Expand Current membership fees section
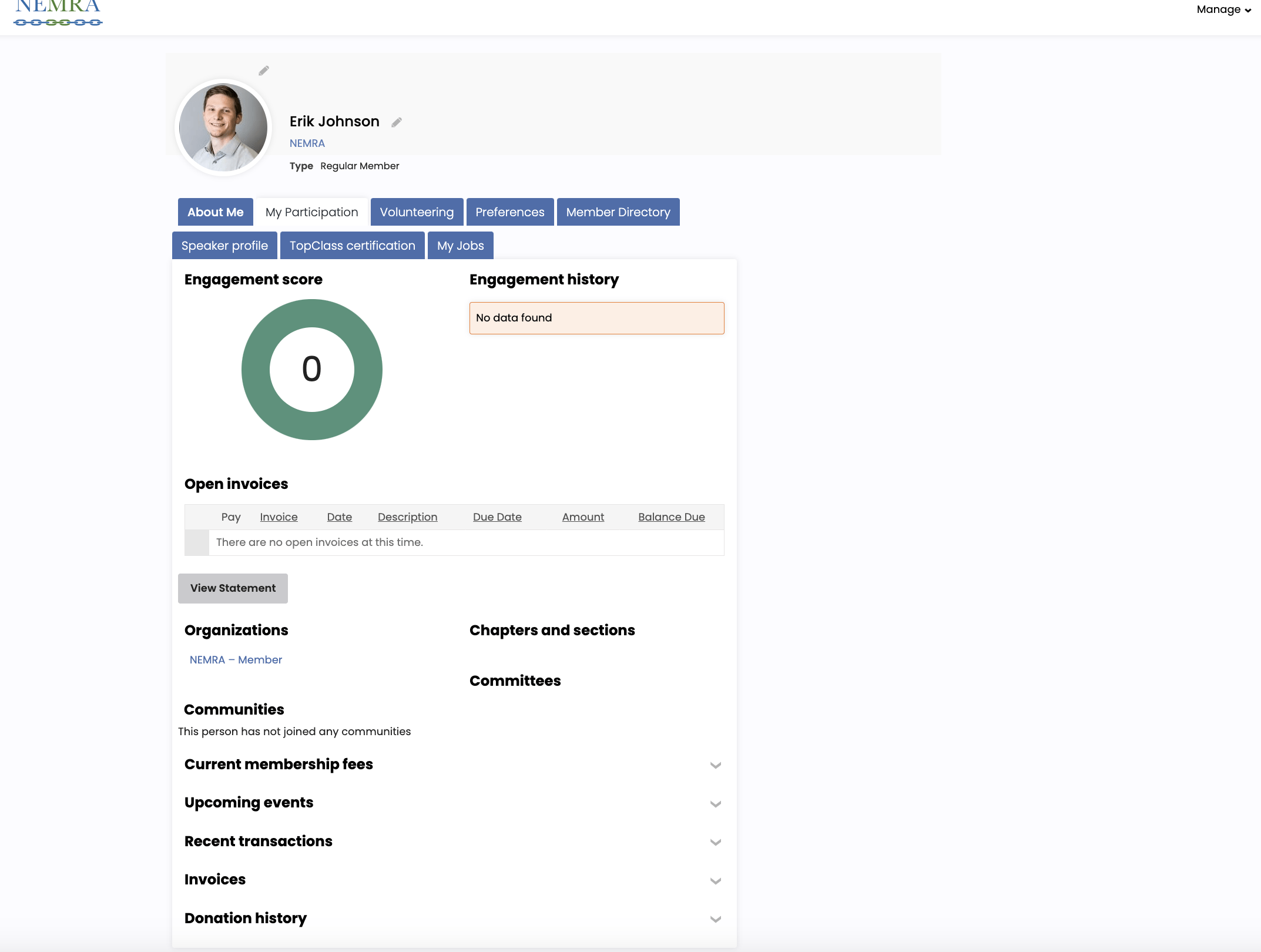 pyautogui.click(x=715, y=765)
